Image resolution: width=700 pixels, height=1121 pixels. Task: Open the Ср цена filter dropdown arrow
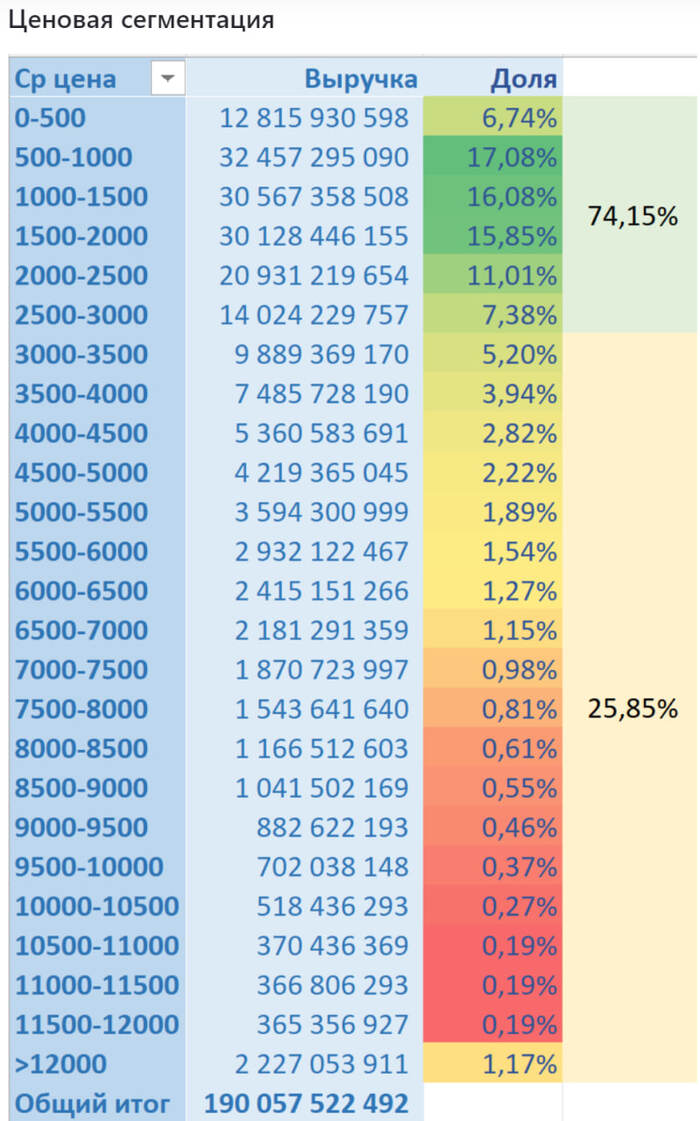168,78
